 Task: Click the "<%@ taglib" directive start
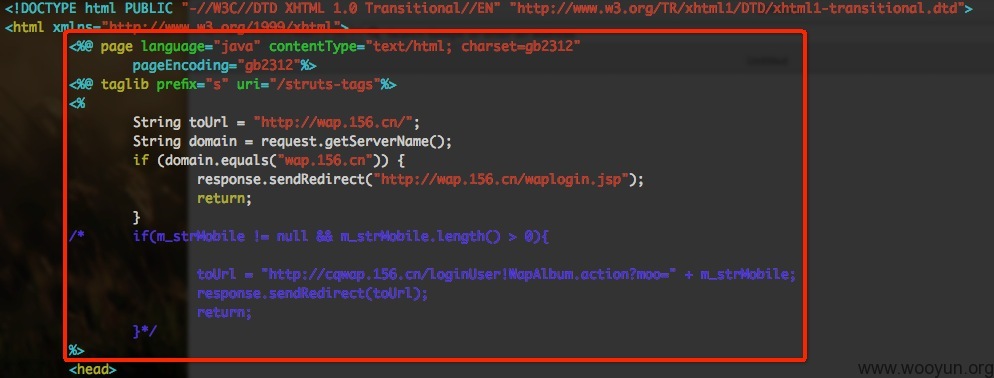[109, 85]
